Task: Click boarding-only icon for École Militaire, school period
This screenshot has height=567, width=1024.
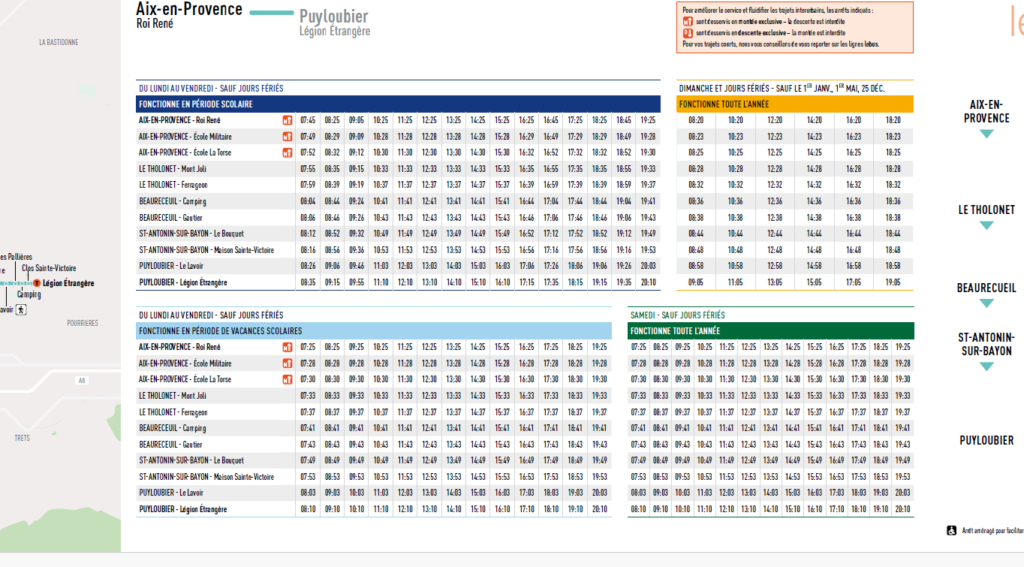Action: coord(287,136)
